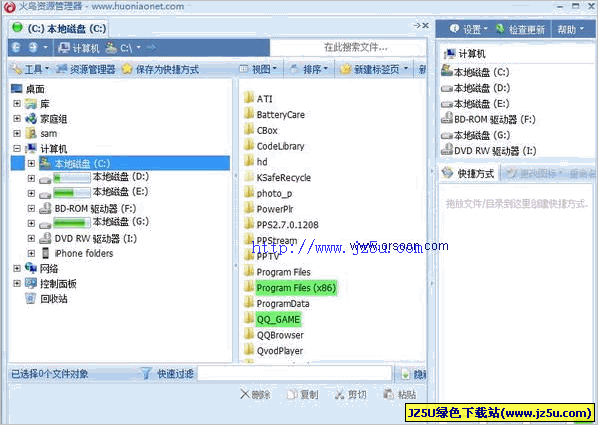Open 本地磁盘 (D:) in right panel
This screenshot has height=425, width=598.
(476, 88)
